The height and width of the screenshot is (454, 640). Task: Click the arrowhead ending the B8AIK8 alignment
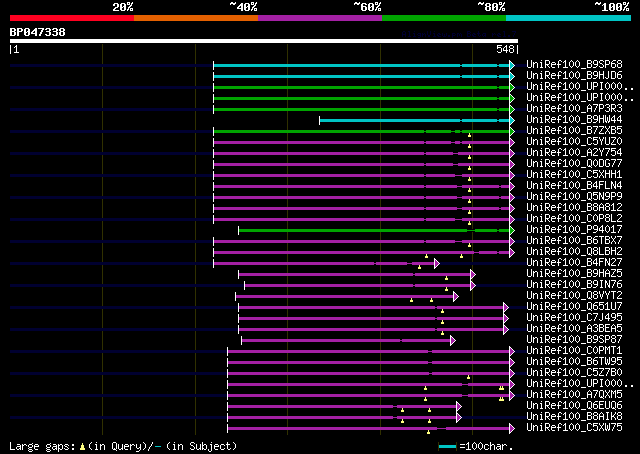tap(459, 418)
